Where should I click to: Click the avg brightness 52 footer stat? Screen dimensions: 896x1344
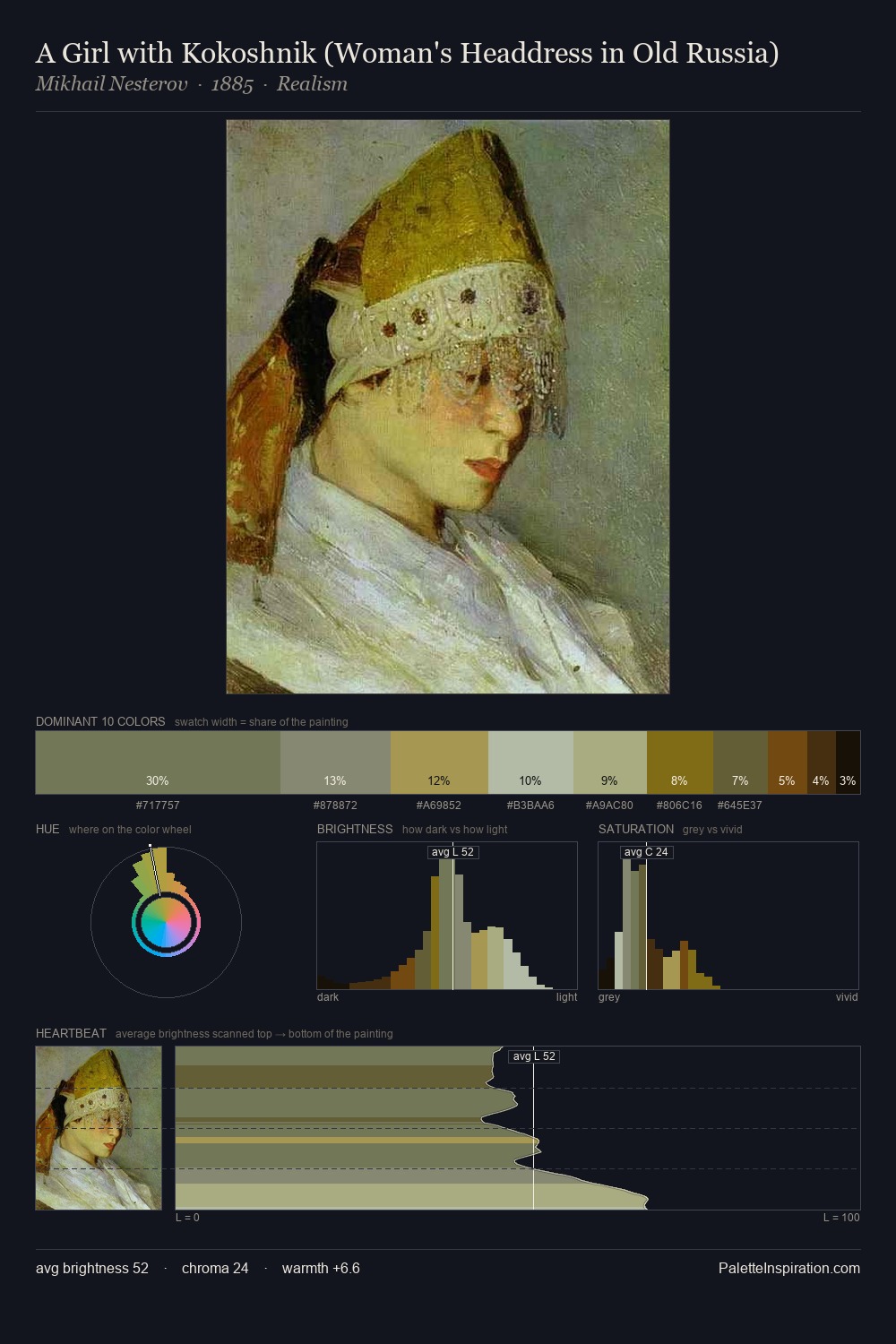click(92, 1269)
